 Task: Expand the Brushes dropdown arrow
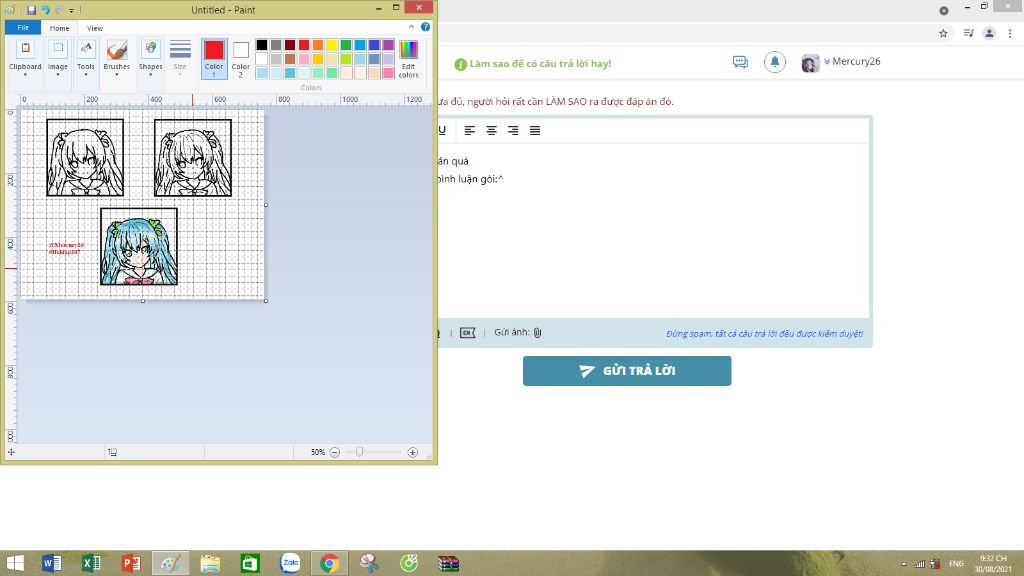click(117, 74)
